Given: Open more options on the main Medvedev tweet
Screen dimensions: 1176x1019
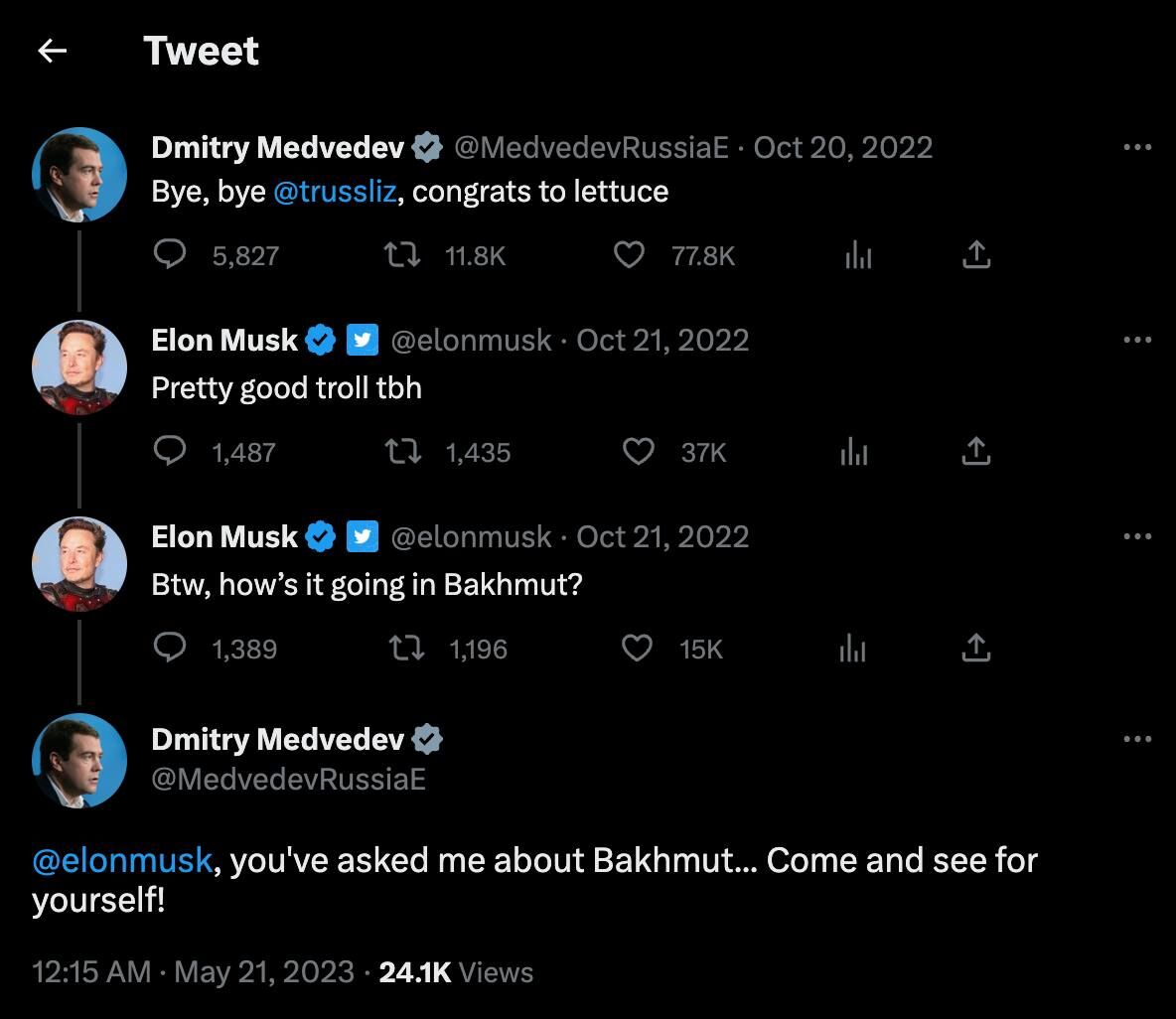Looking at the screenshot, I should (1136, 739).
